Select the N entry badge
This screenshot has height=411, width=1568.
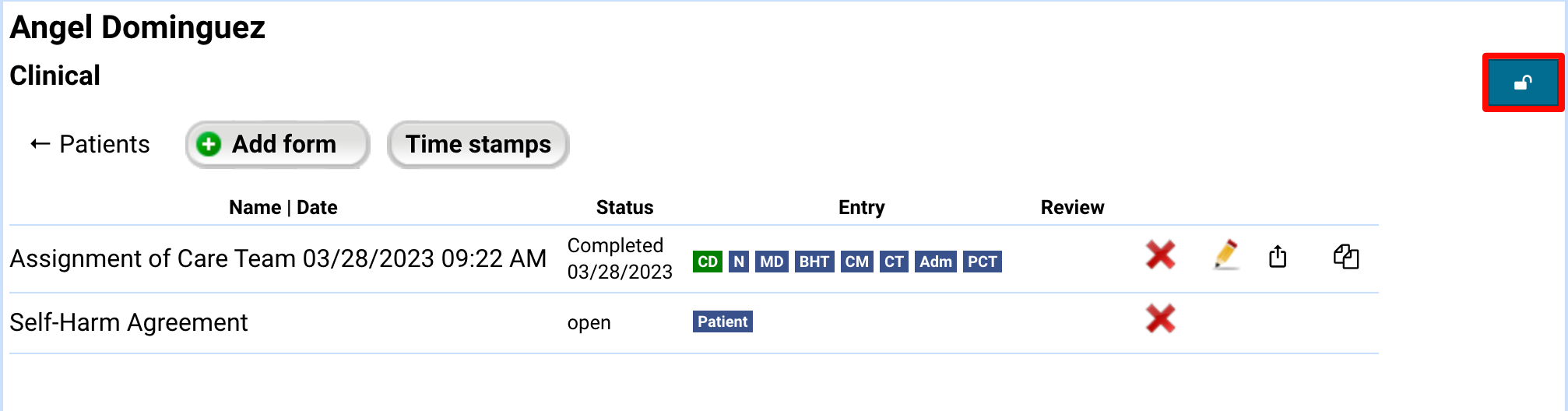pos(739,262)
